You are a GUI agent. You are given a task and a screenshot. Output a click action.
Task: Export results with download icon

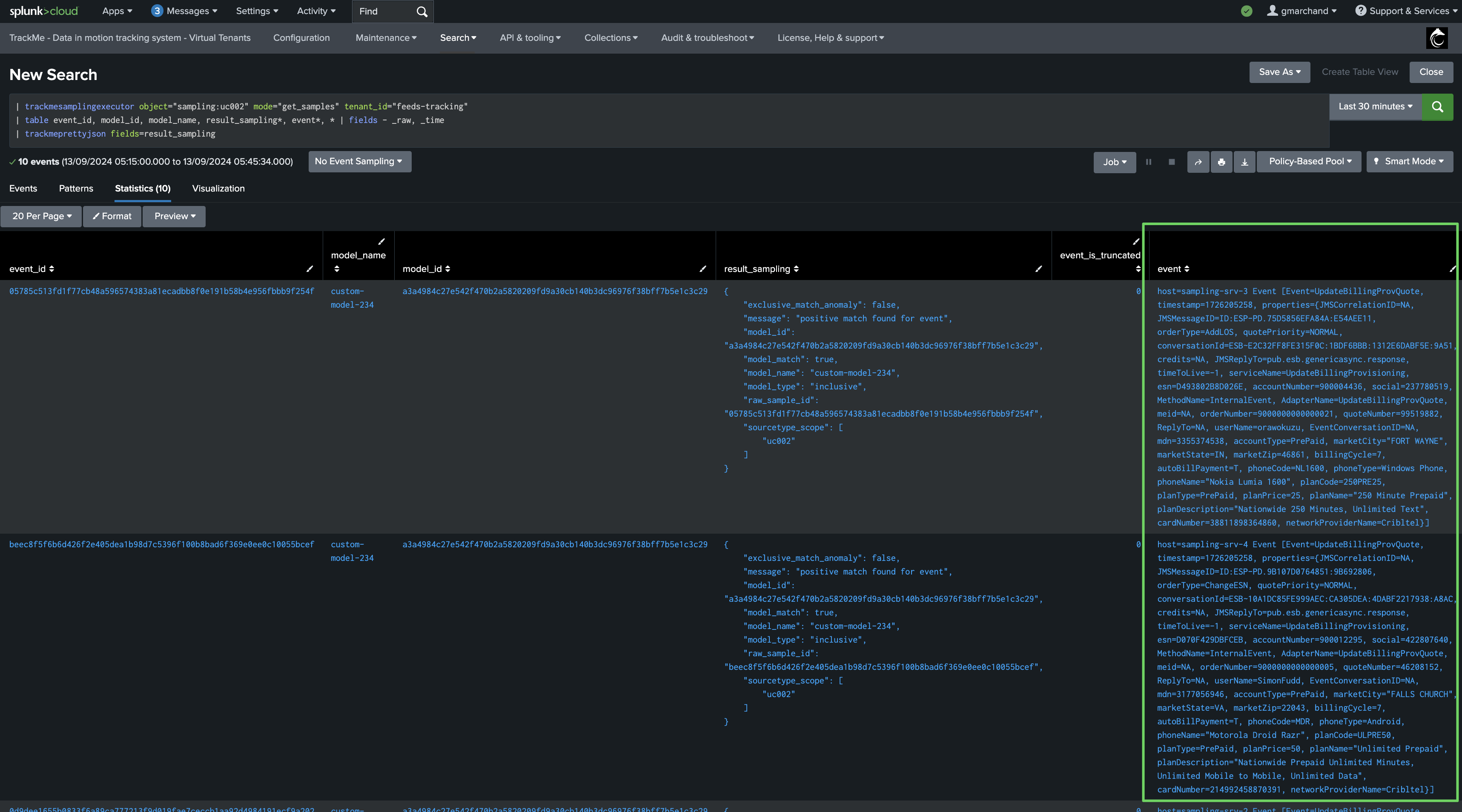tap(1244, 162)
